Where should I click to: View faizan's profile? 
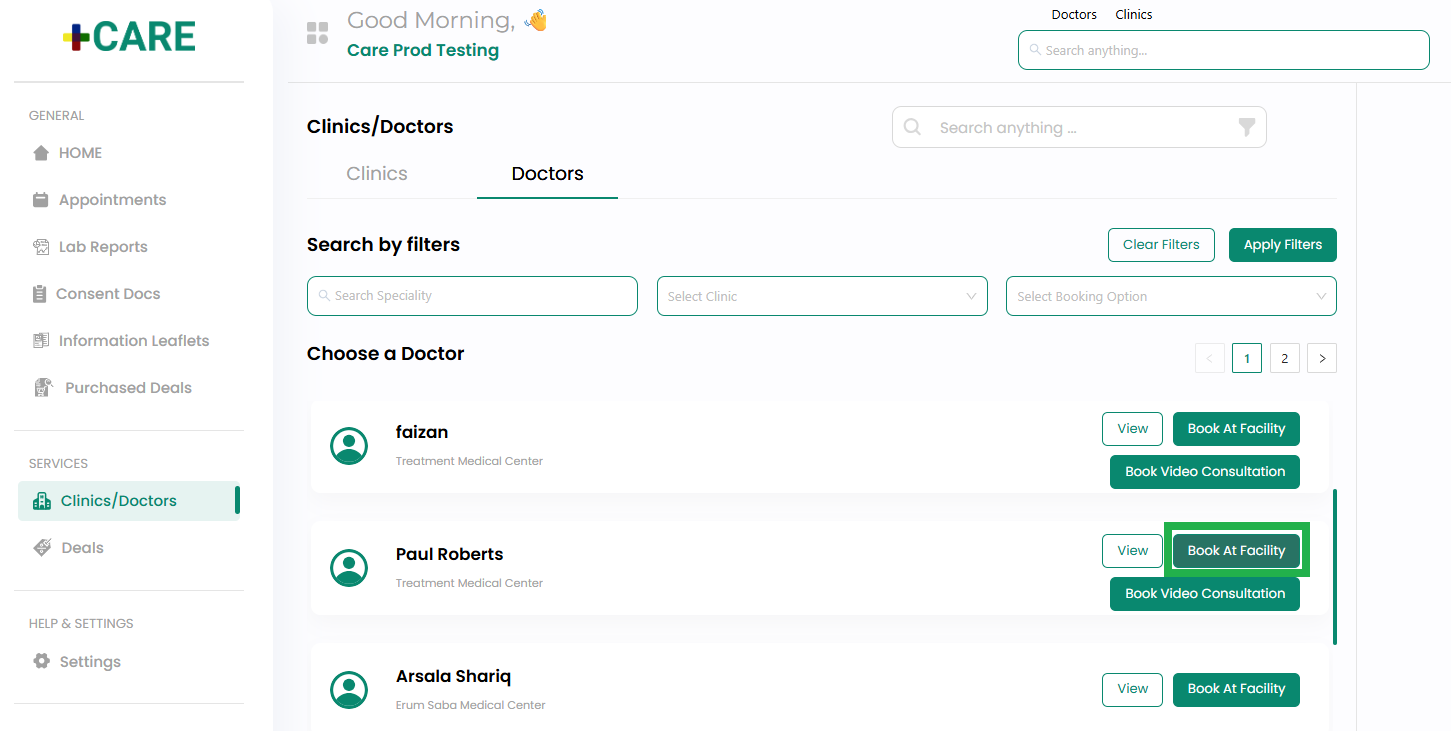[1132, 429]
